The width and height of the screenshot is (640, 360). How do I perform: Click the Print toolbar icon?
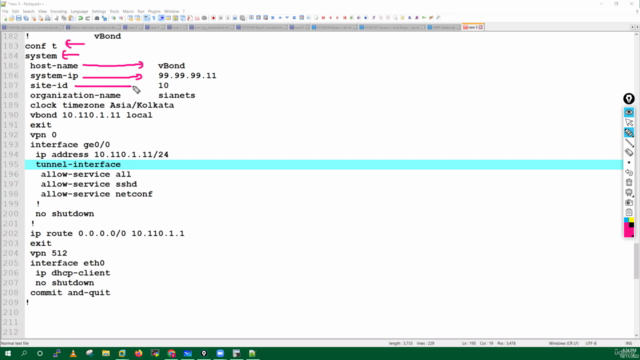pos(48,18)
